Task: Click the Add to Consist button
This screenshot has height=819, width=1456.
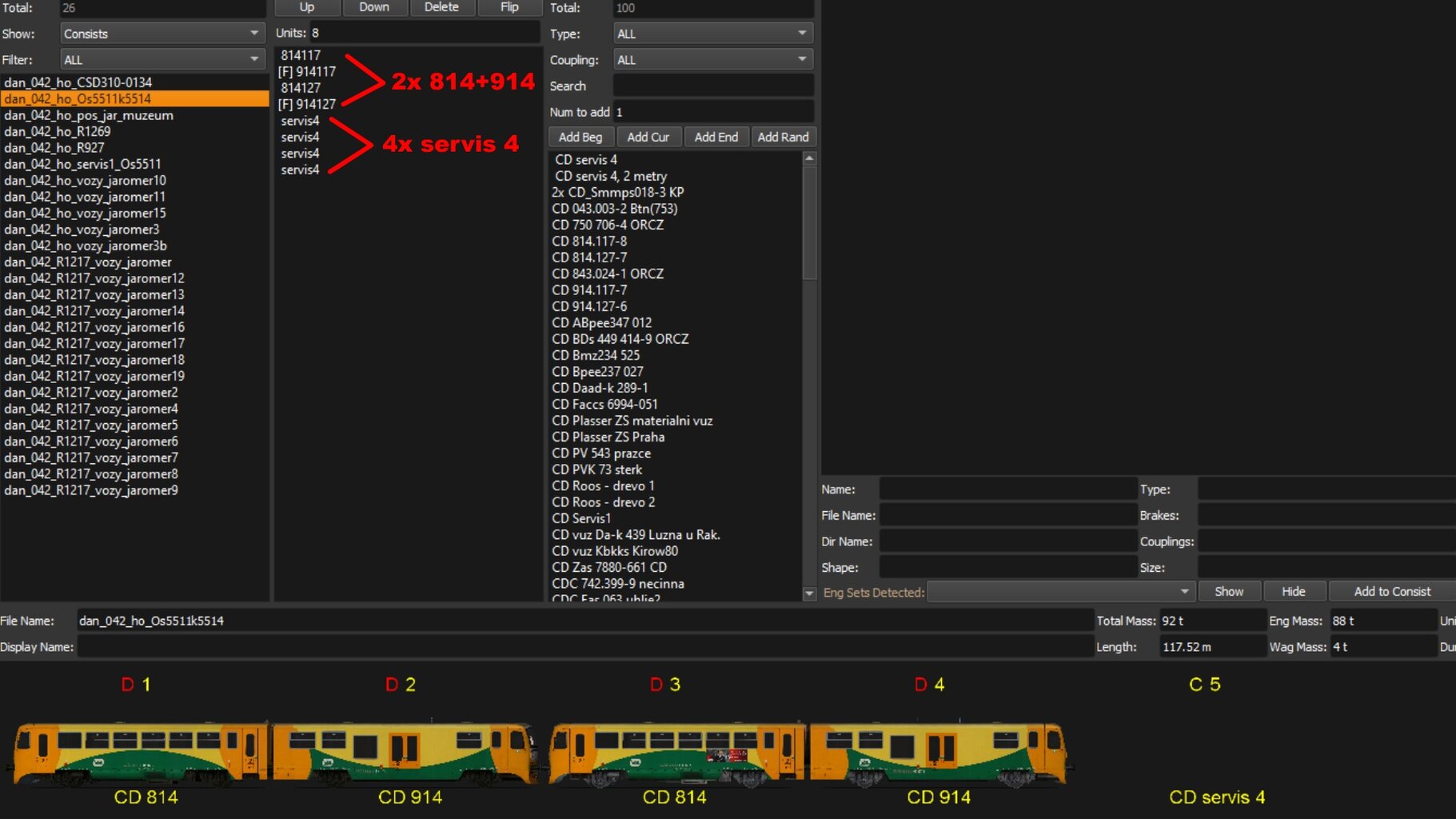Action: point(1392,592)
